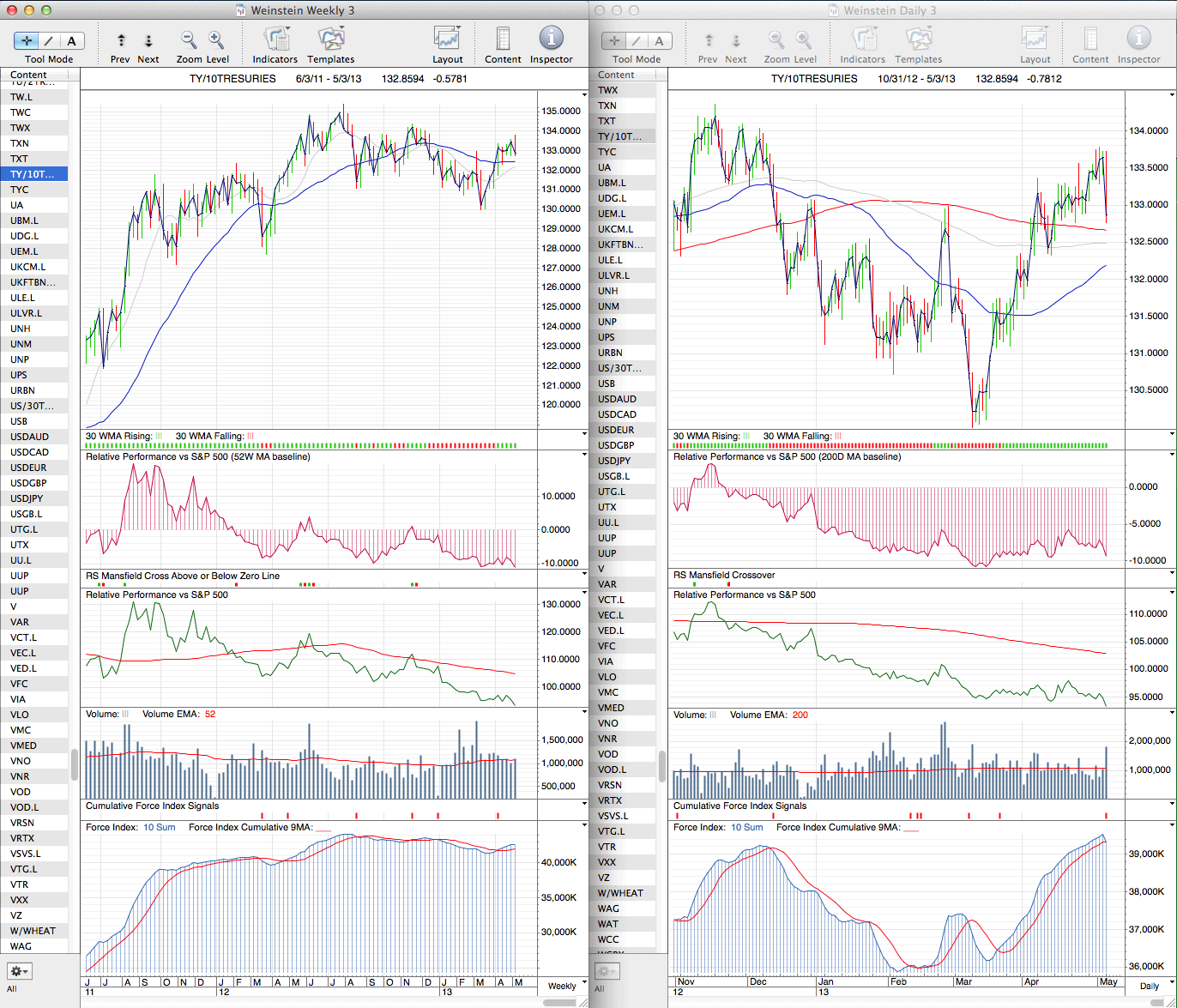1177x1008 pixels.
Task: Open Templates in the Weekly window toolbar
Action: click(x=330, y=39)
